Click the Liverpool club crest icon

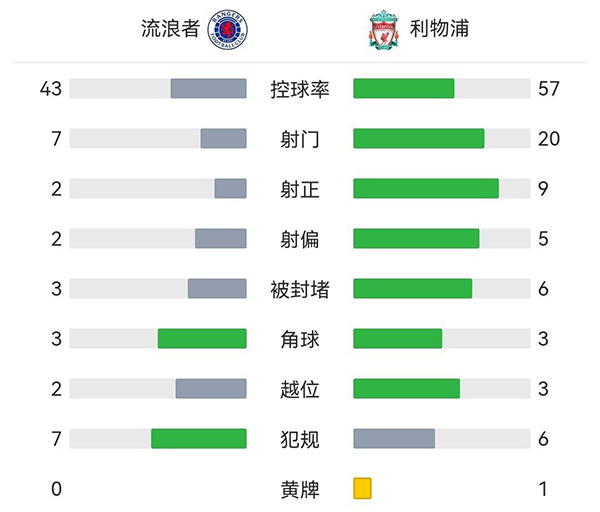point(382,30)
